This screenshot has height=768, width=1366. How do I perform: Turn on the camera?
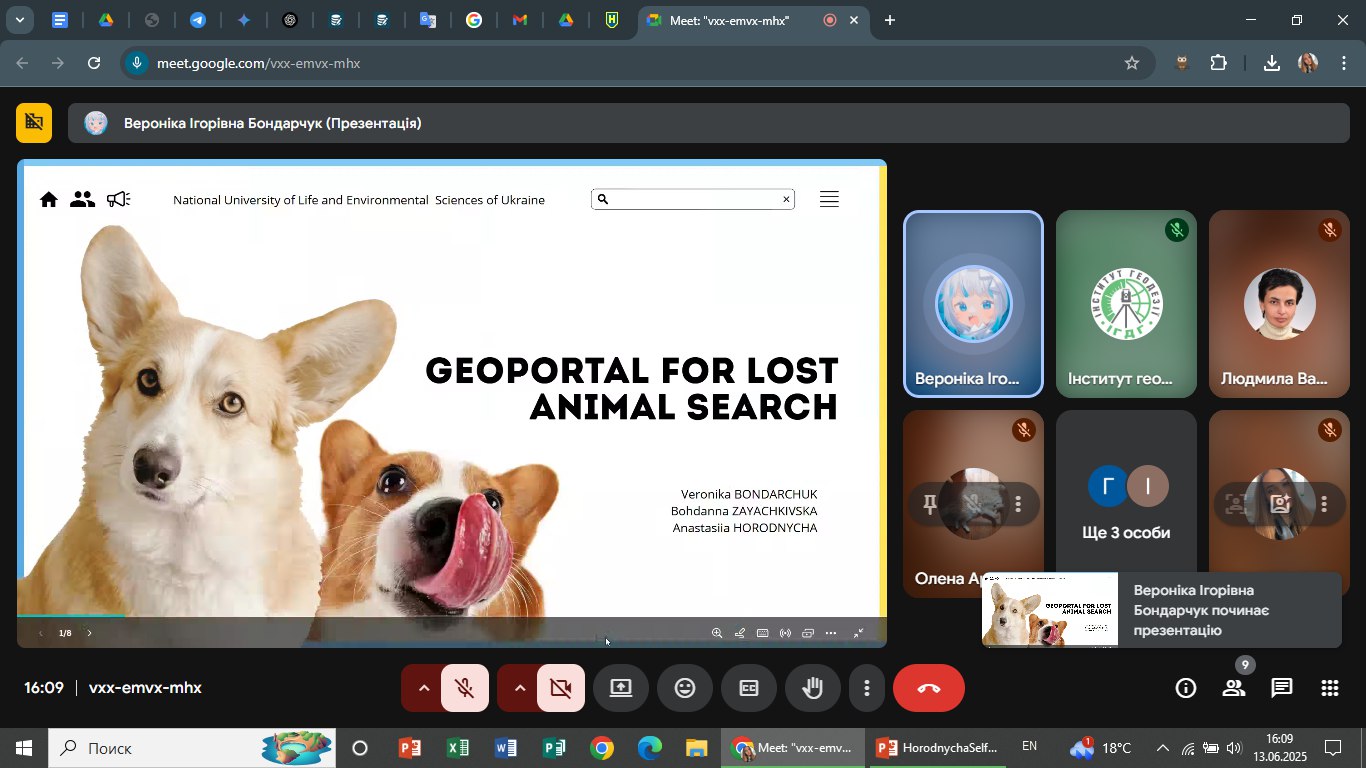tap(560, 688)
